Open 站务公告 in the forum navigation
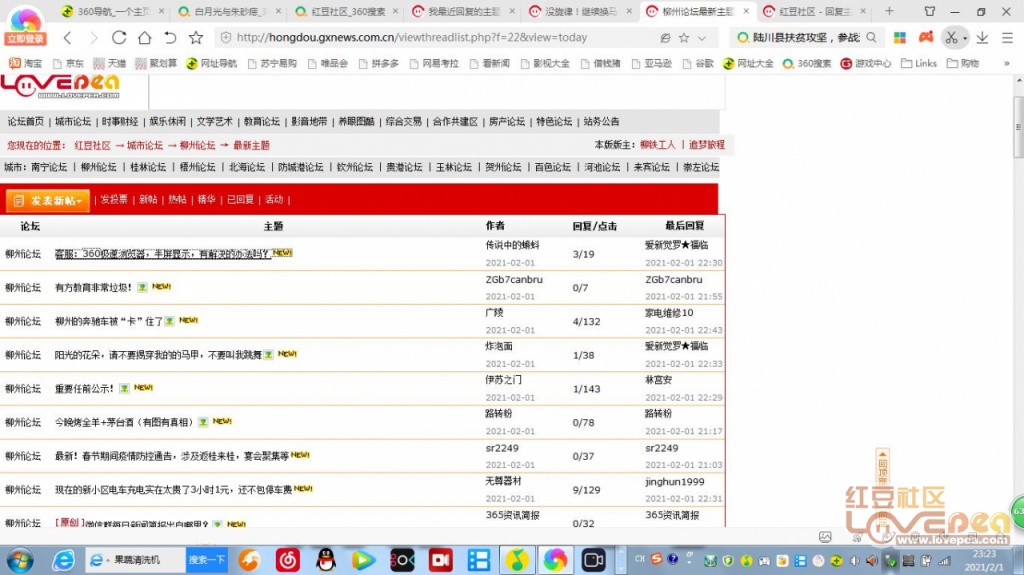This screenshot has width=1024, height=575. coord(601,122)
